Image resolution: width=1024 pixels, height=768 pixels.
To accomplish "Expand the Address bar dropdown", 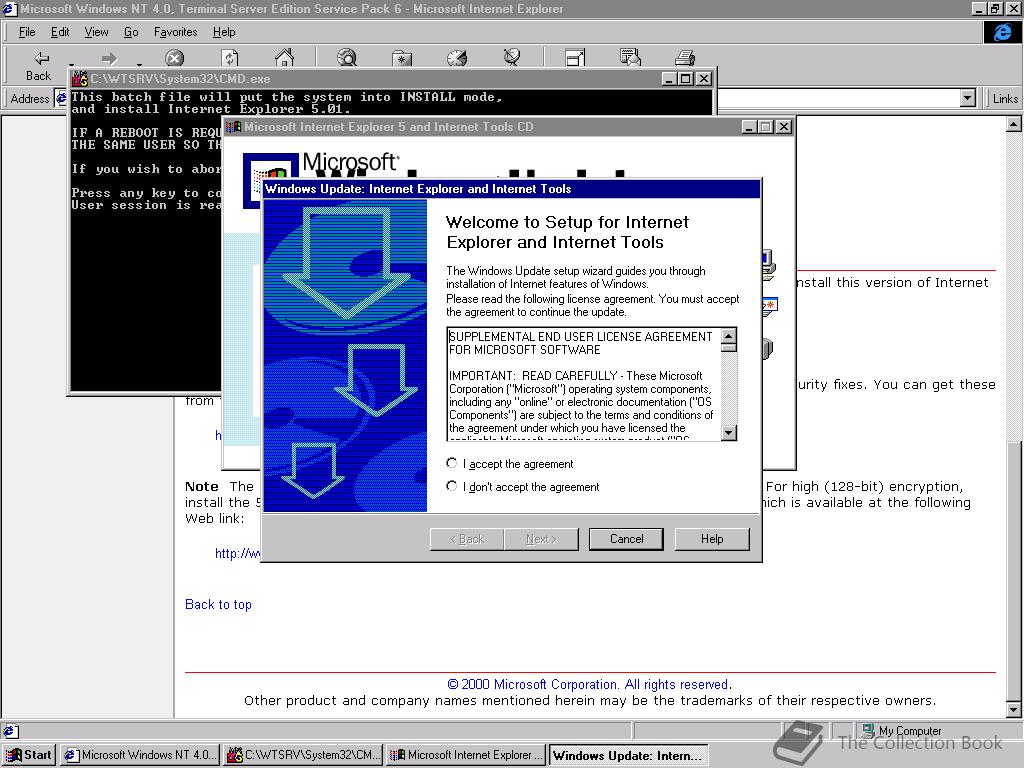I will [968, 99].
